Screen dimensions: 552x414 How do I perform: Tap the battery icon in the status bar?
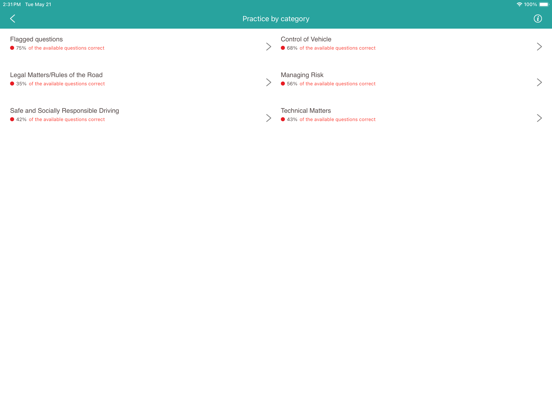point(544,4)
